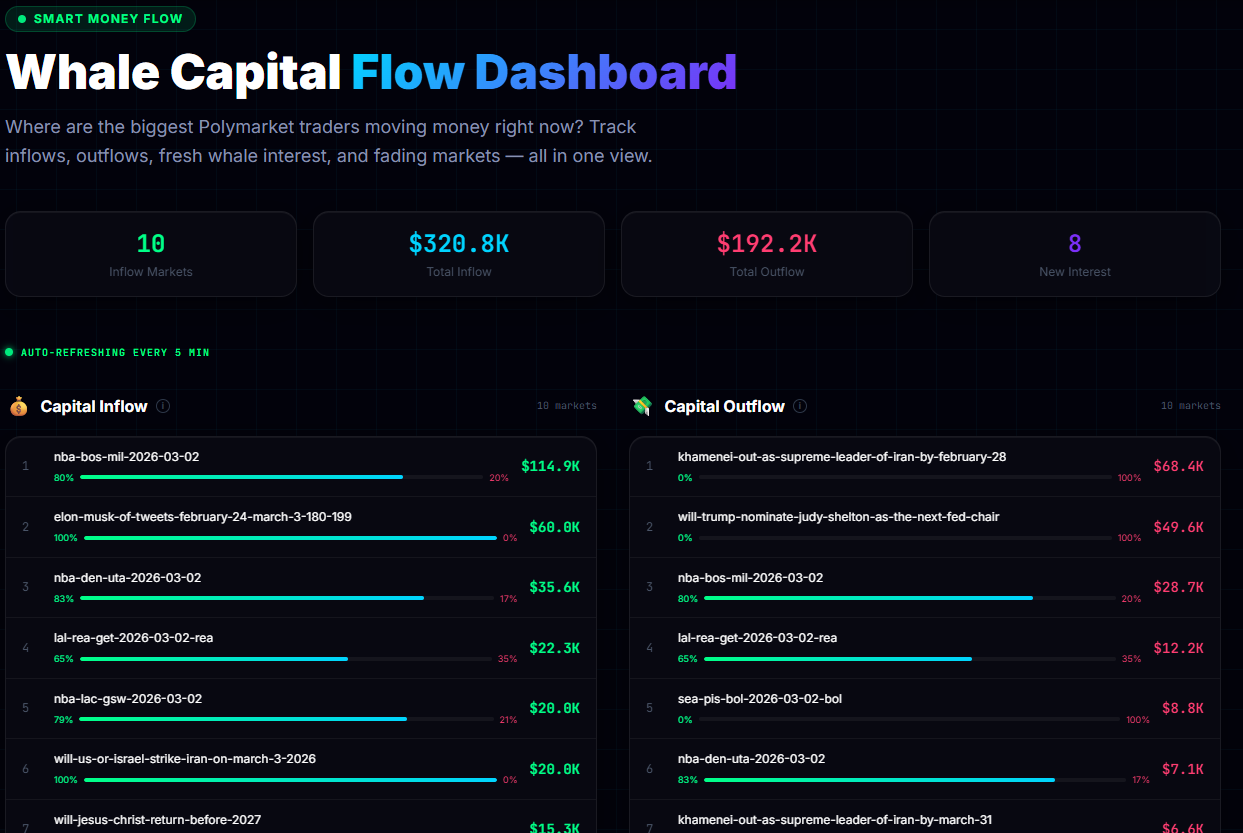Open nba-bos-mil-2026-03-02 in Capital Inflow list
This screenshot has width=1243, height=833.
tap(301, 466)
